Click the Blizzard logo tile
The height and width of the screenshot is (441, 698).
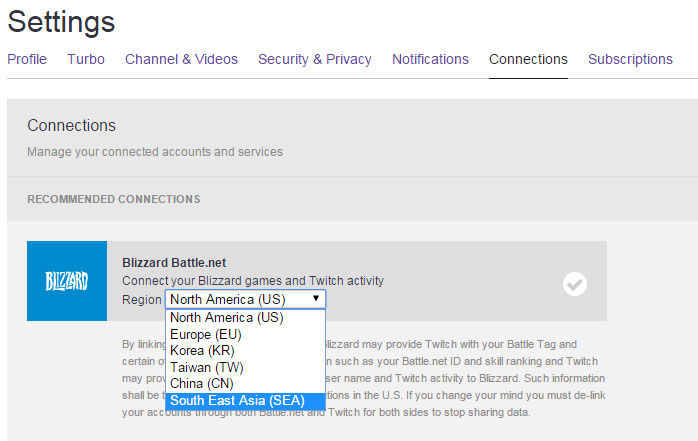tap(67, 281)
